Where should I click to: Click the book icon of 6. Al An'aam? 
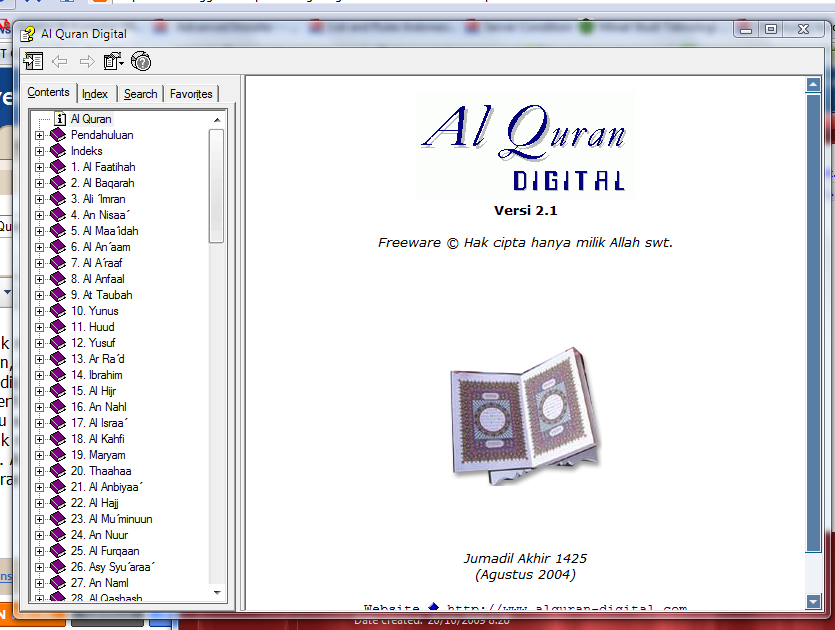tap(58, 247)
